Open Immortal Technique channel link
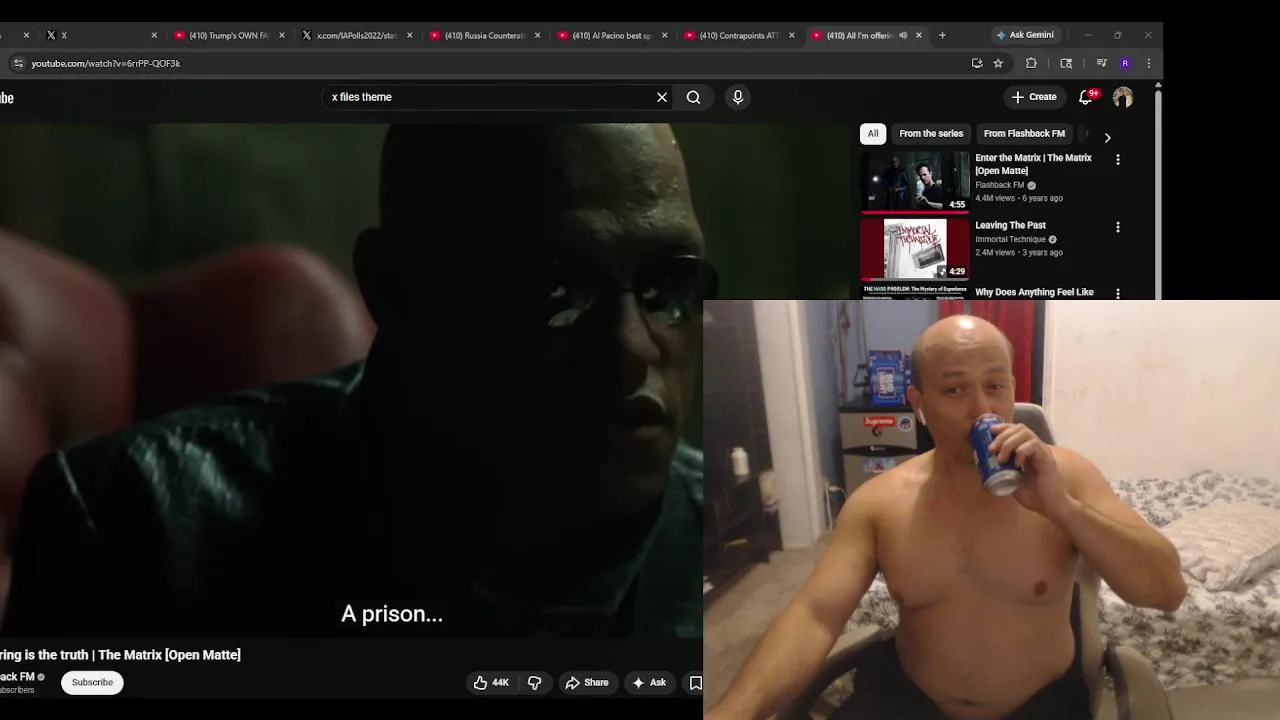Screen dimensions: 1280x720 point(1010,239)
